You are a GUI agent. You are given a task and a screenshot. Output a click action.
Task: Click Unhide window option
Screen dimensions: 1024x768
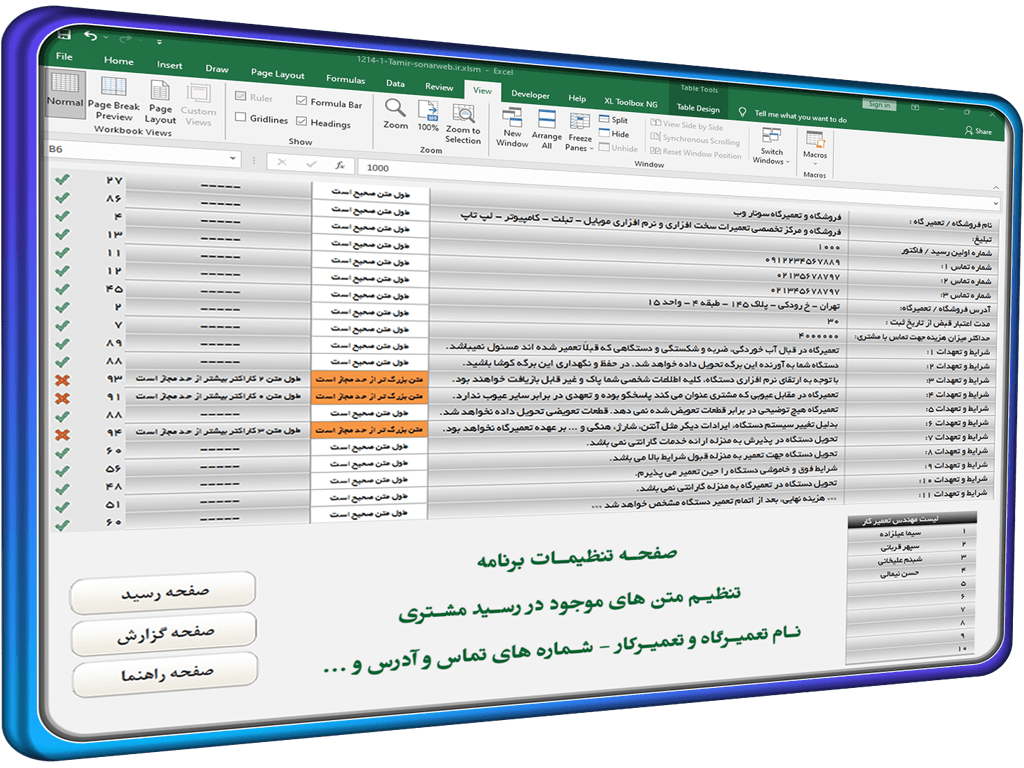(x=617, y=148)
